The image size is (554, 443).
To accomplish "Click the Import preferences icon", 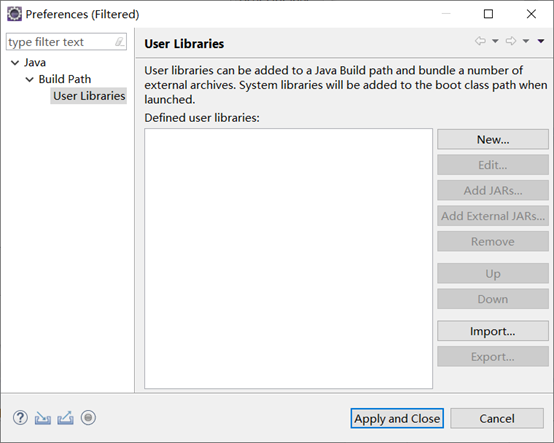I will [43, 418].
